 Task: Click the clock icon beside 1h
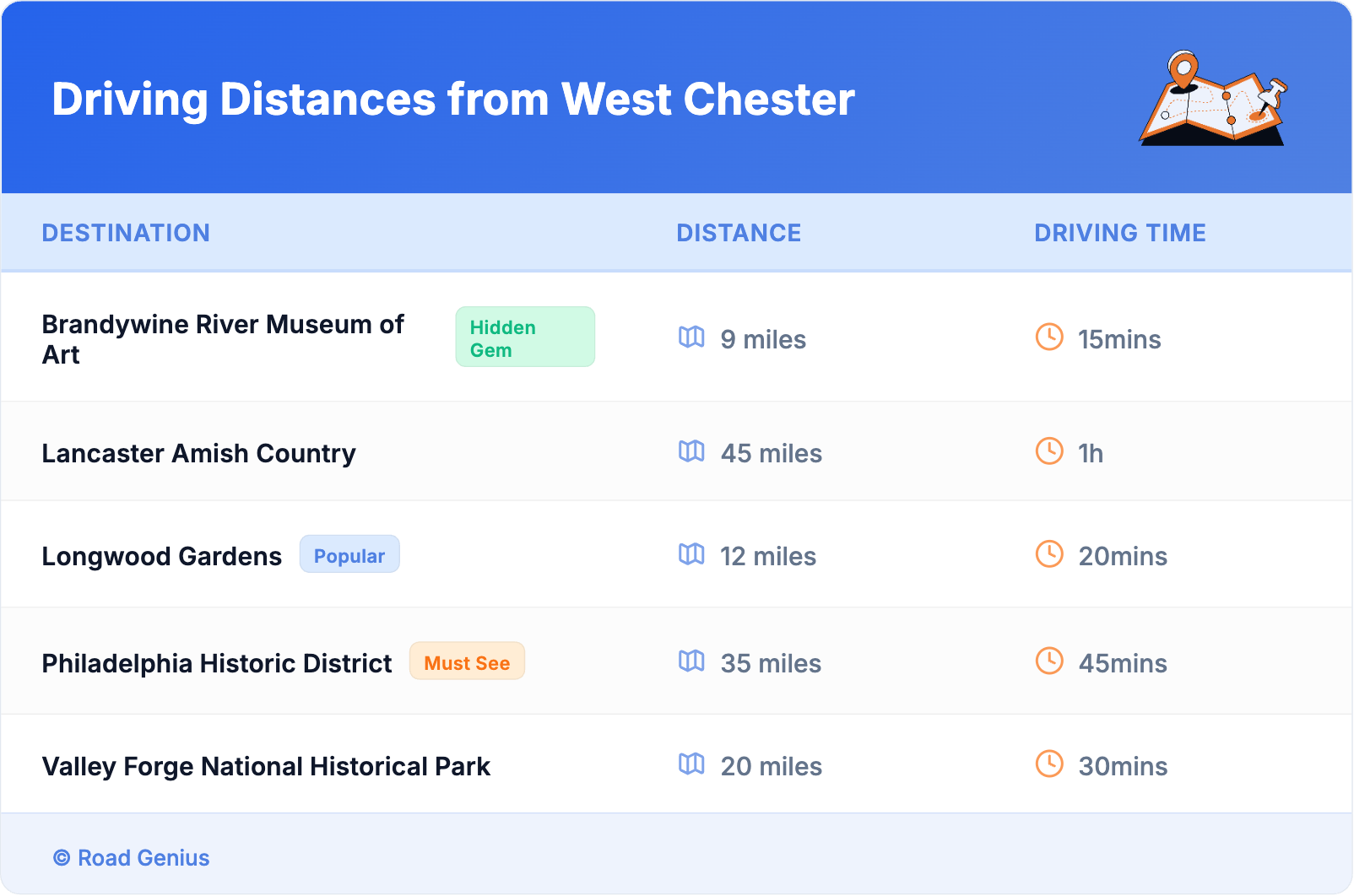click(x=1049, y=451)
